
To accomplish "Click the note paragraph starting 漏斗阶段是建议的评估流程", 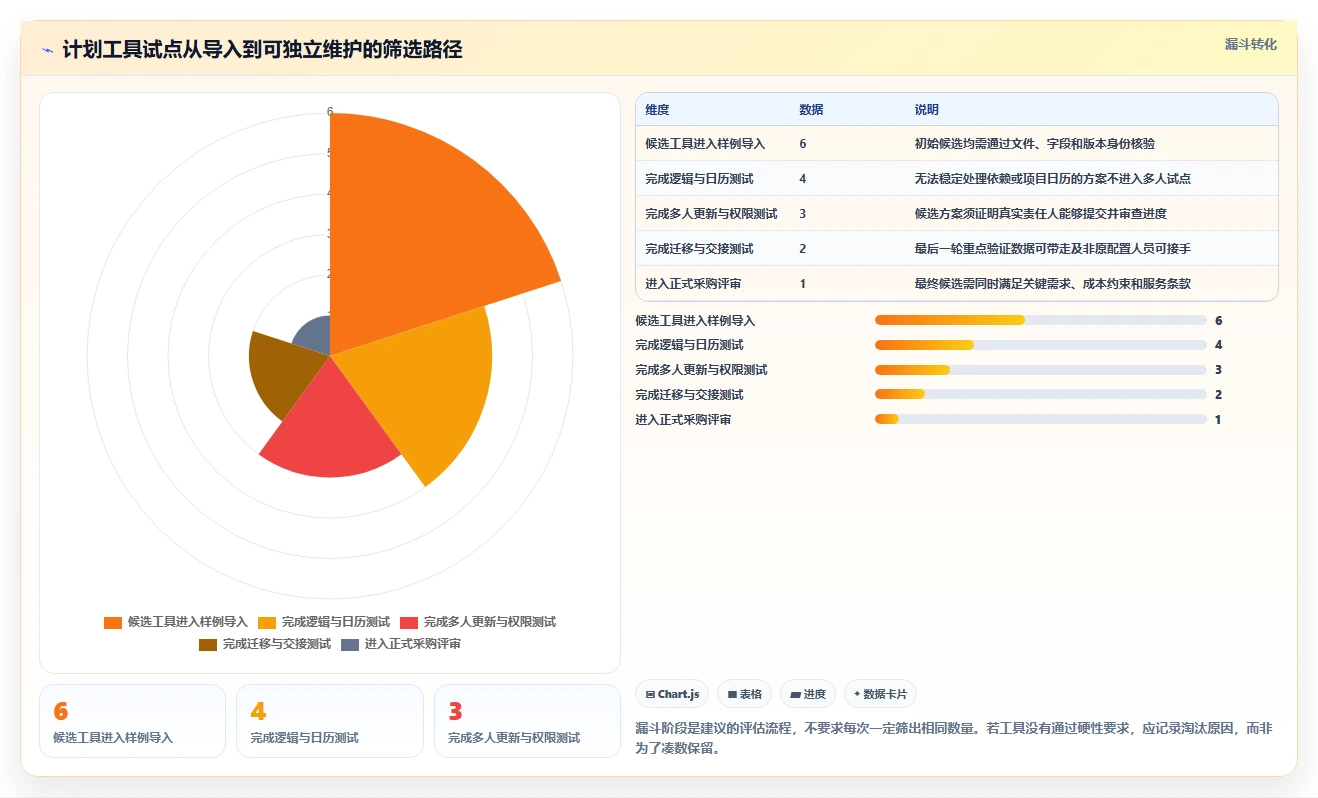I will pos(954,738).
